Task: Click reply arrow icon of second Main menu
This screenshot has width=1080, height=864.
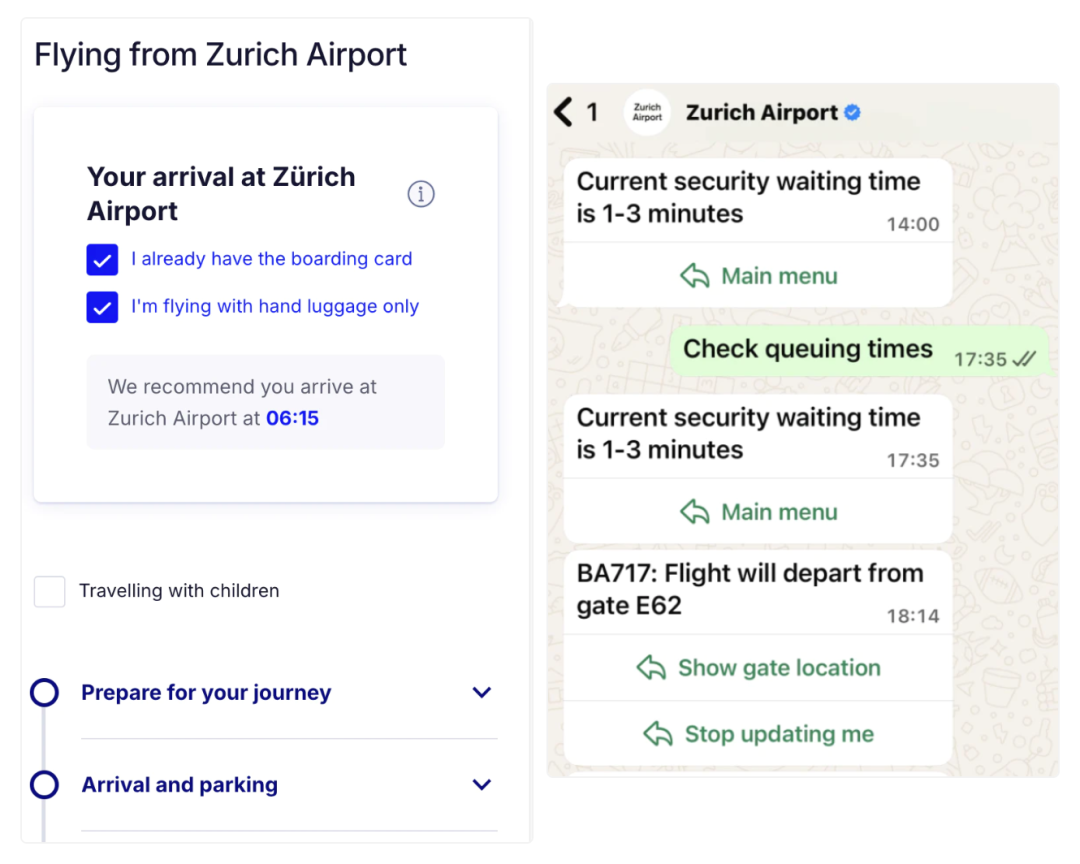Action: 694,512
